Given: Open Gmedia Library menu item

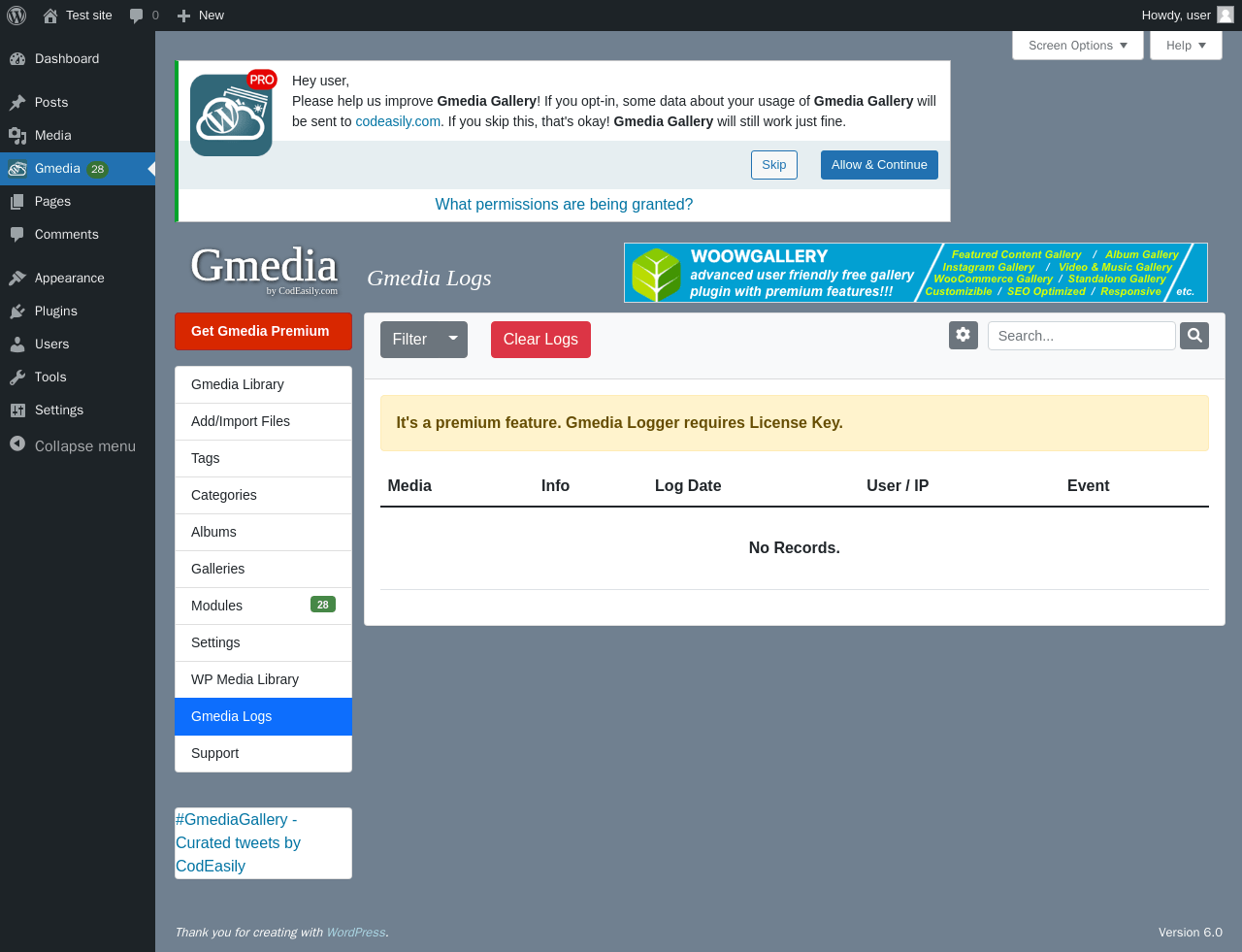Looking at the screenshot, I should 263,384.
